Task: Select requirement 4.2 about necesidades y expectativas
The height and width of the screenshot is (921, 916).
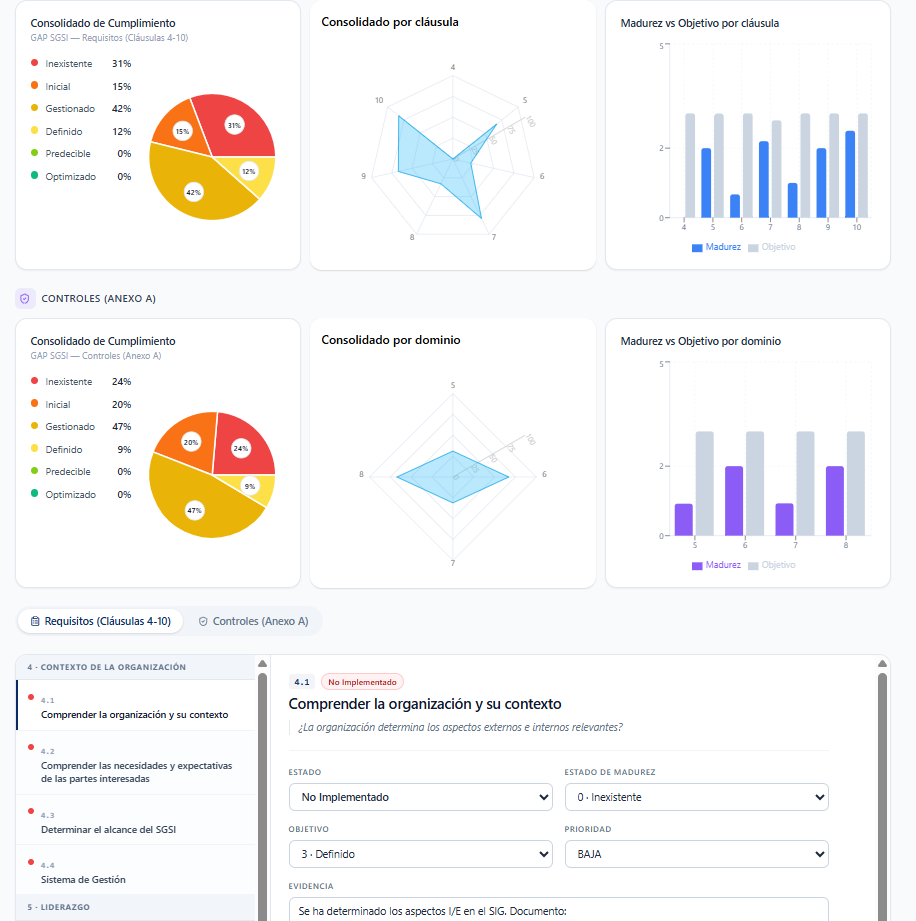Action: click(137, 763)
